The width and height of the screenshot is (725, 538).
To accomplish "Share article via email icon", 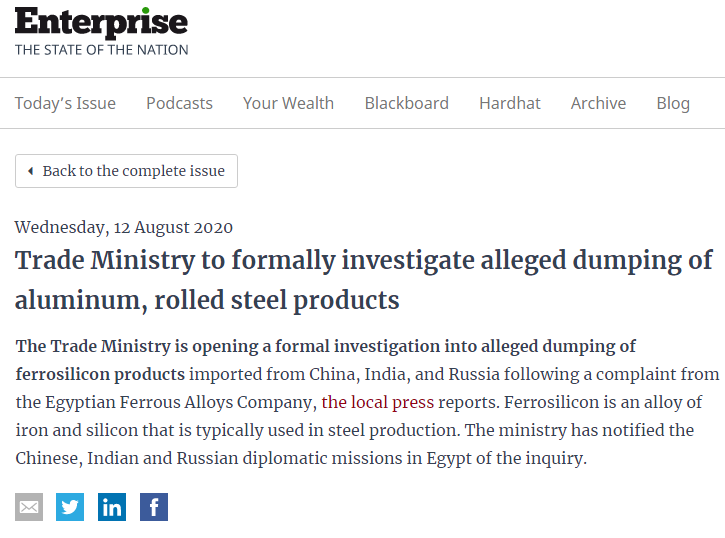I will click(29, 507).
